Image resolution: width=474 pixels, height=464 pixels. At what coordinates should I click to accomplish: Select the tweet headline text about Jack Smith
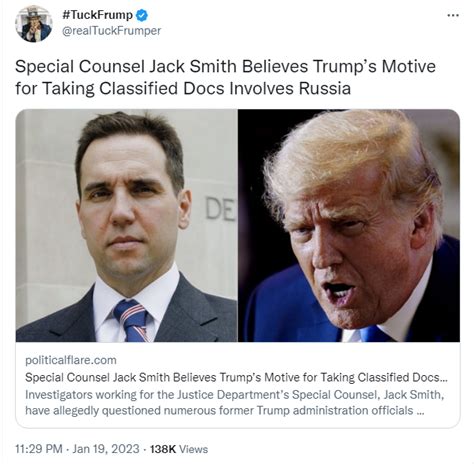coord(225,77)
